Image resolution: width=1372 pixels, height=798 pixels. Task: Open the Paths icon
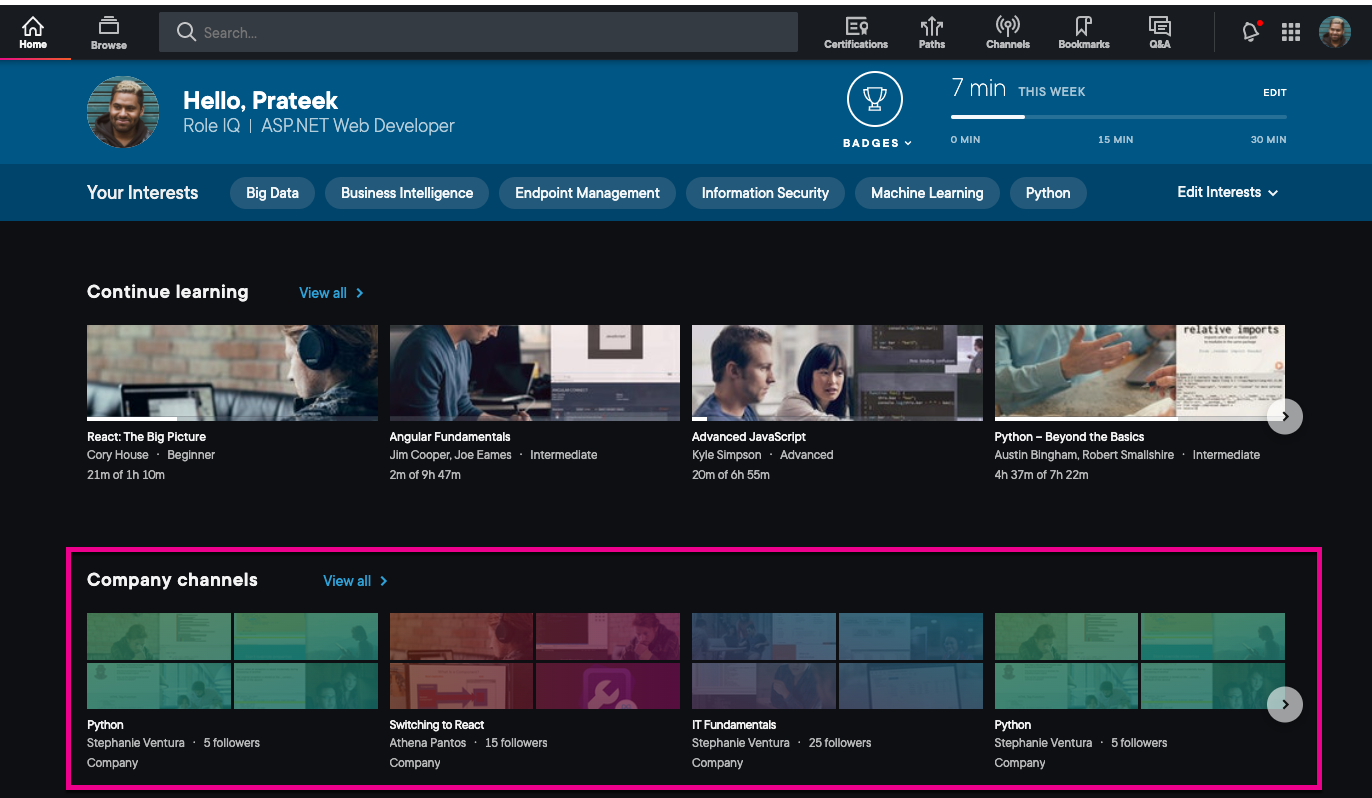point(932,32)
